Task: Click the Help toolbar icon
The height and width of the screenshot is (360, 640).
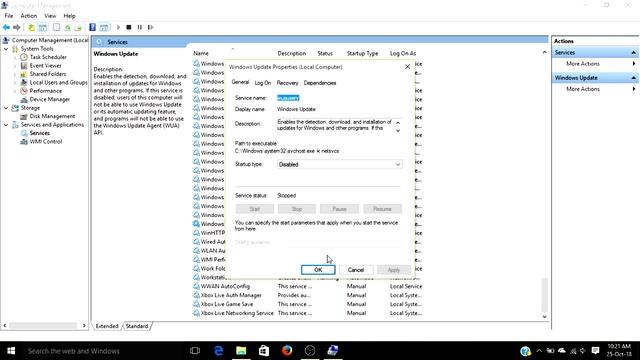Action: click(x=92, y=27)
